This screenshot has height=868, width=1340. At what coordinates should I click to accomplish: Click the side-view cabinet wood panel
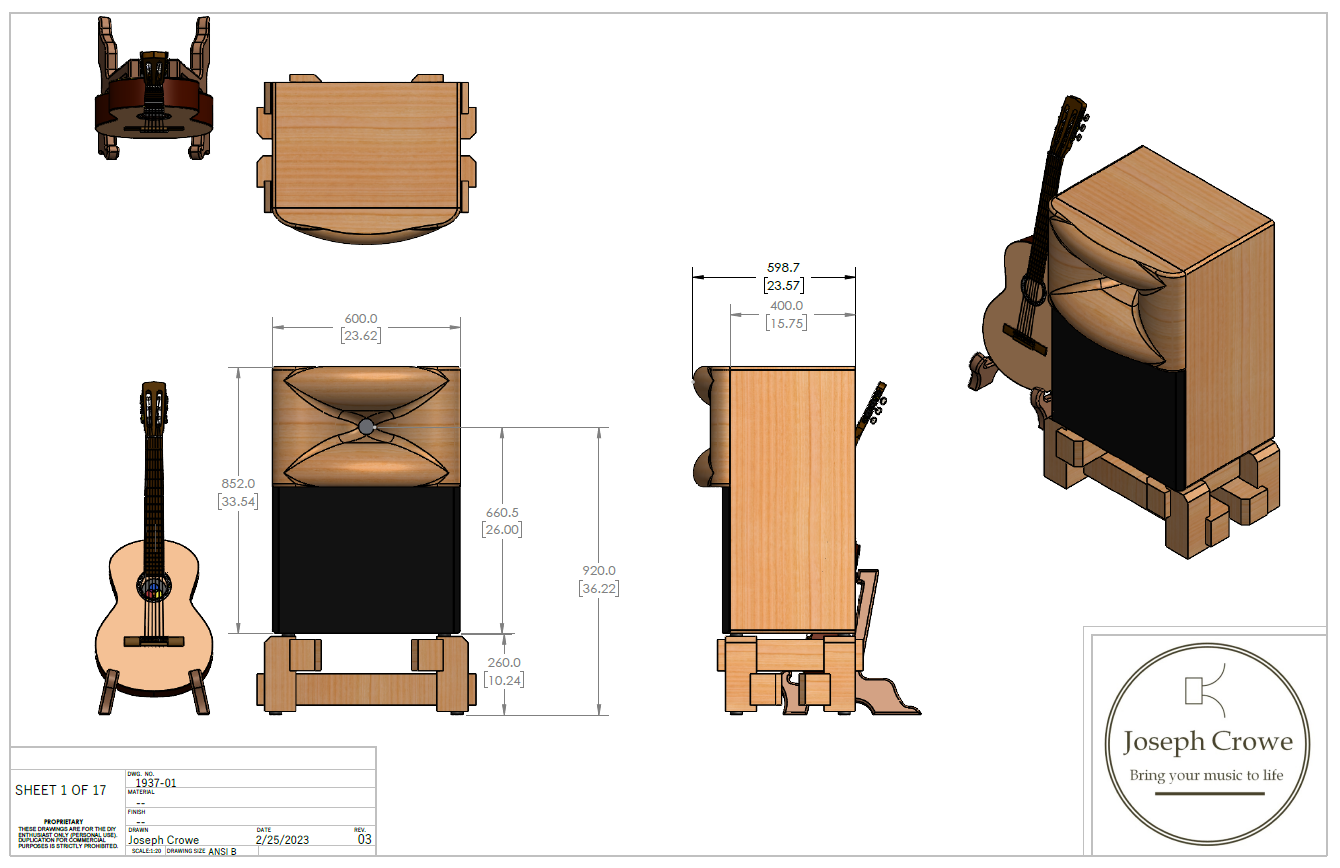click(x=793, y=500)
